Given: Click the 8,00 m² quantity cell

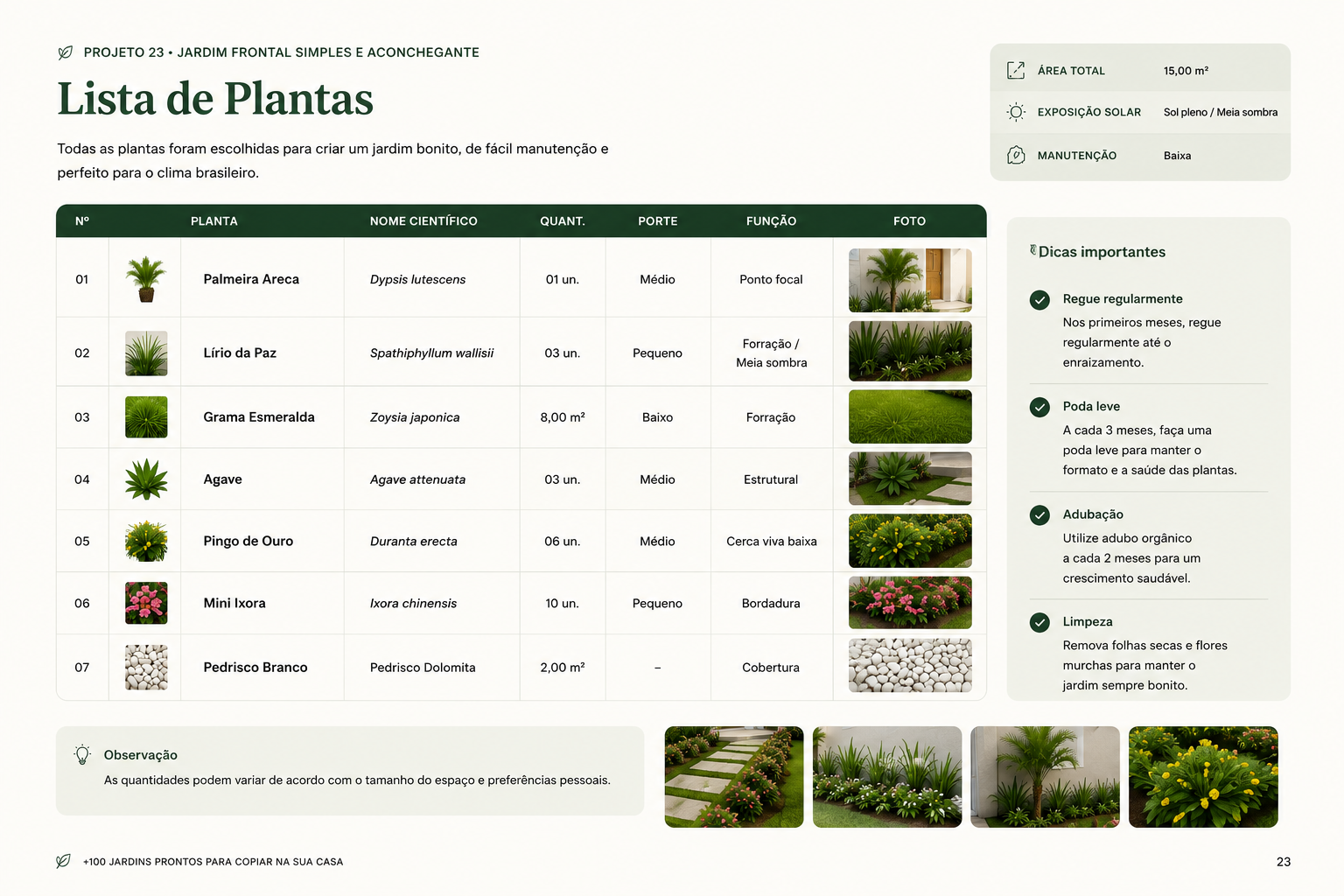Looking at the screenshot, I should 563,417.
